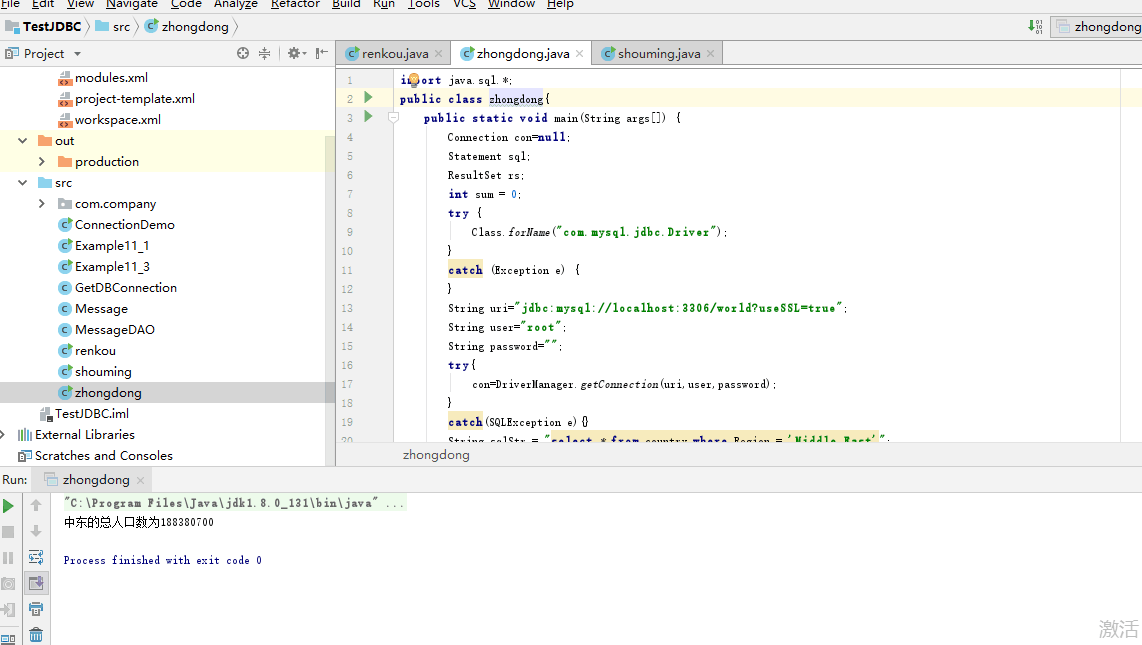The width and height of the screenshot is (1142, 645).
Task: Select ConnectionDemo class
Action: (117, 225)
